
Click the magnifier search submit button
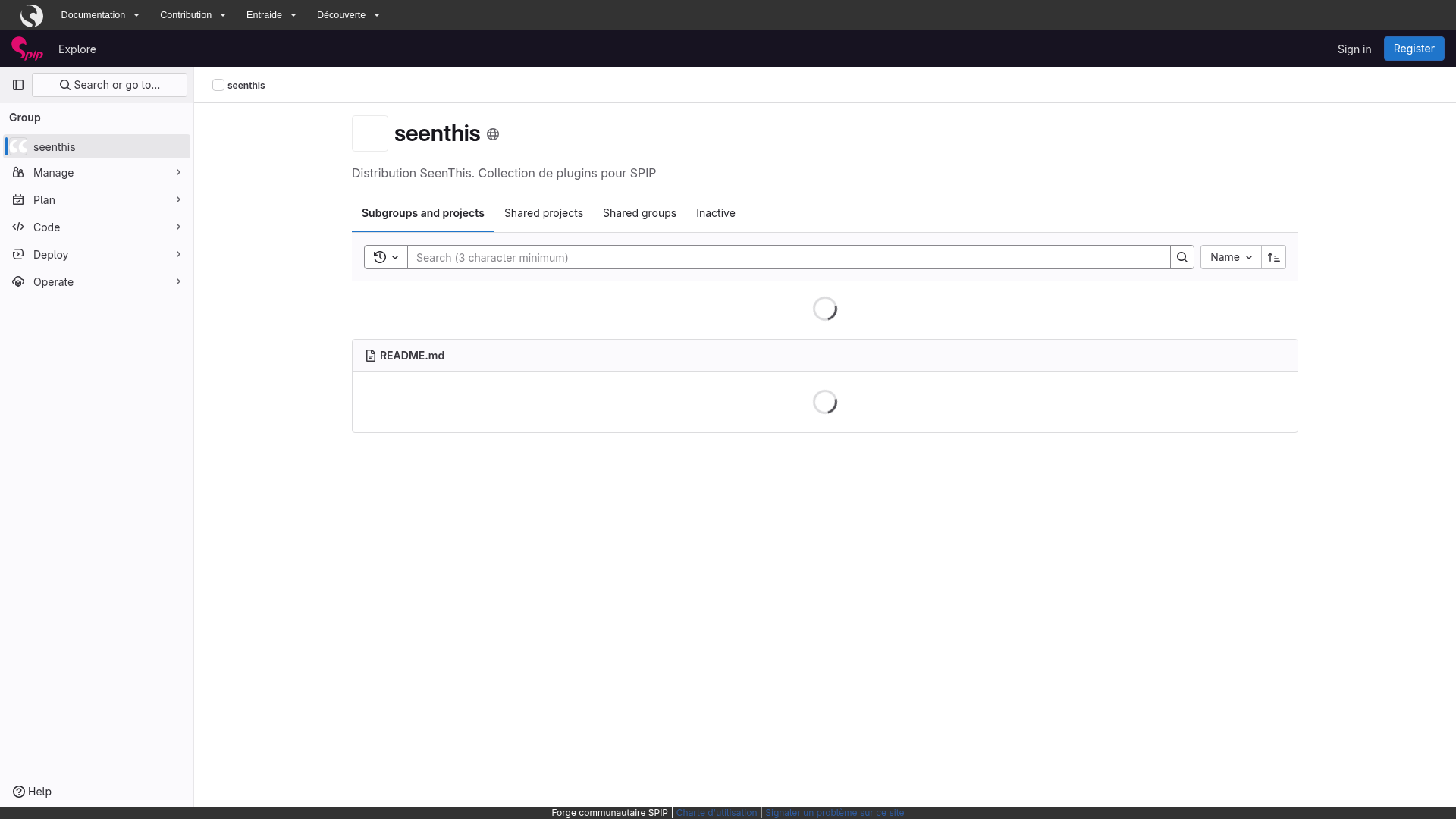1182,257
